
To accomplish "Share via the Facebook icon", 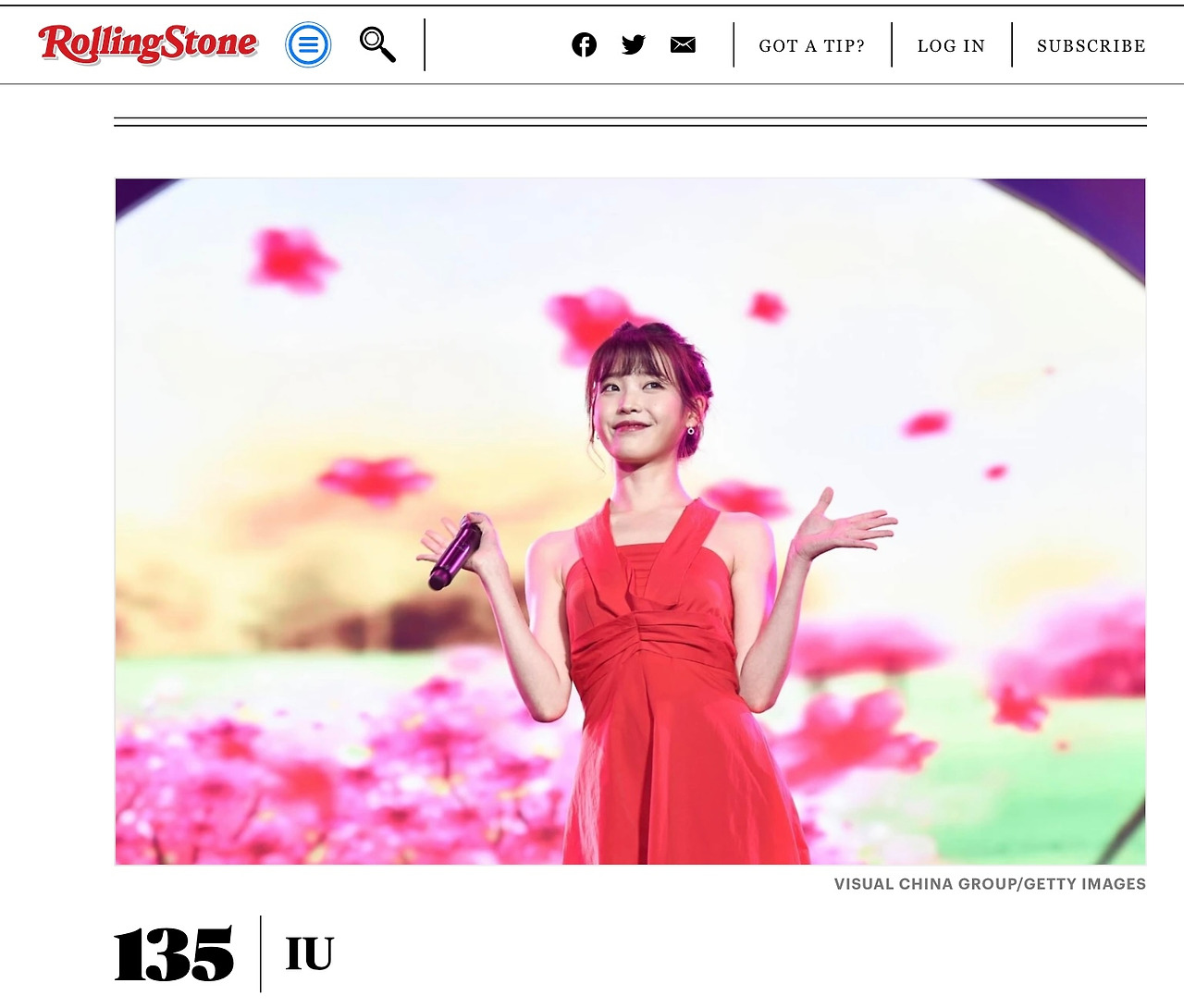I will [584, 44].
